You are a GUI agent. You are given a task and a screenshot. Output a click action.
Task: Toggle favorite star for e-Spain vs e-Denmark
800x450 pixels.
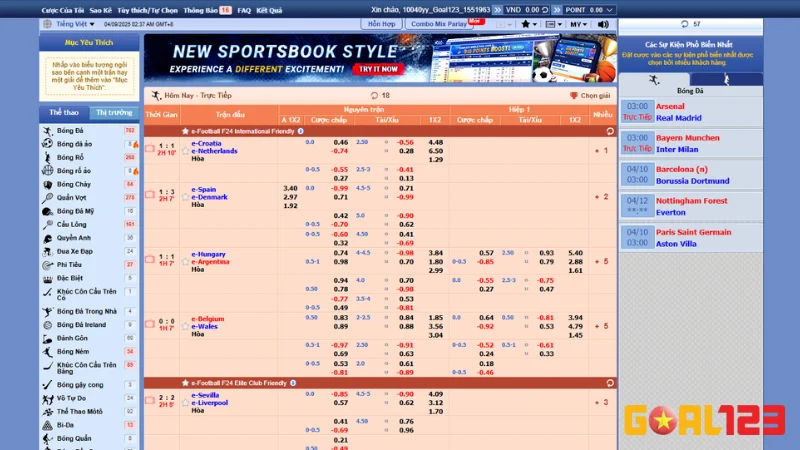pyautogui.click(x=185, y=197)
